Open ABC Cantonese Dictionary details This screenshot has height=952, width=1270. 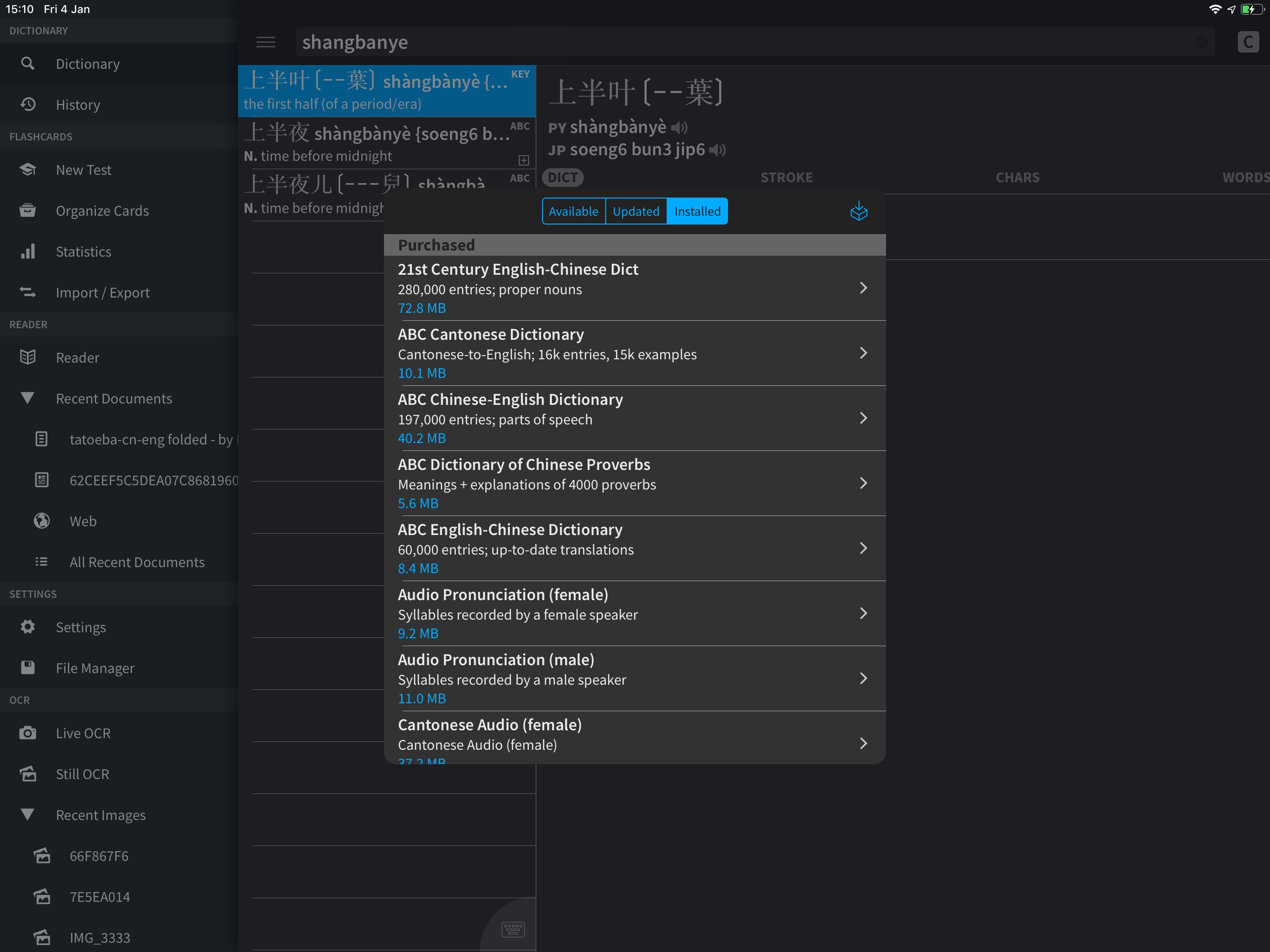click(635, 353)
